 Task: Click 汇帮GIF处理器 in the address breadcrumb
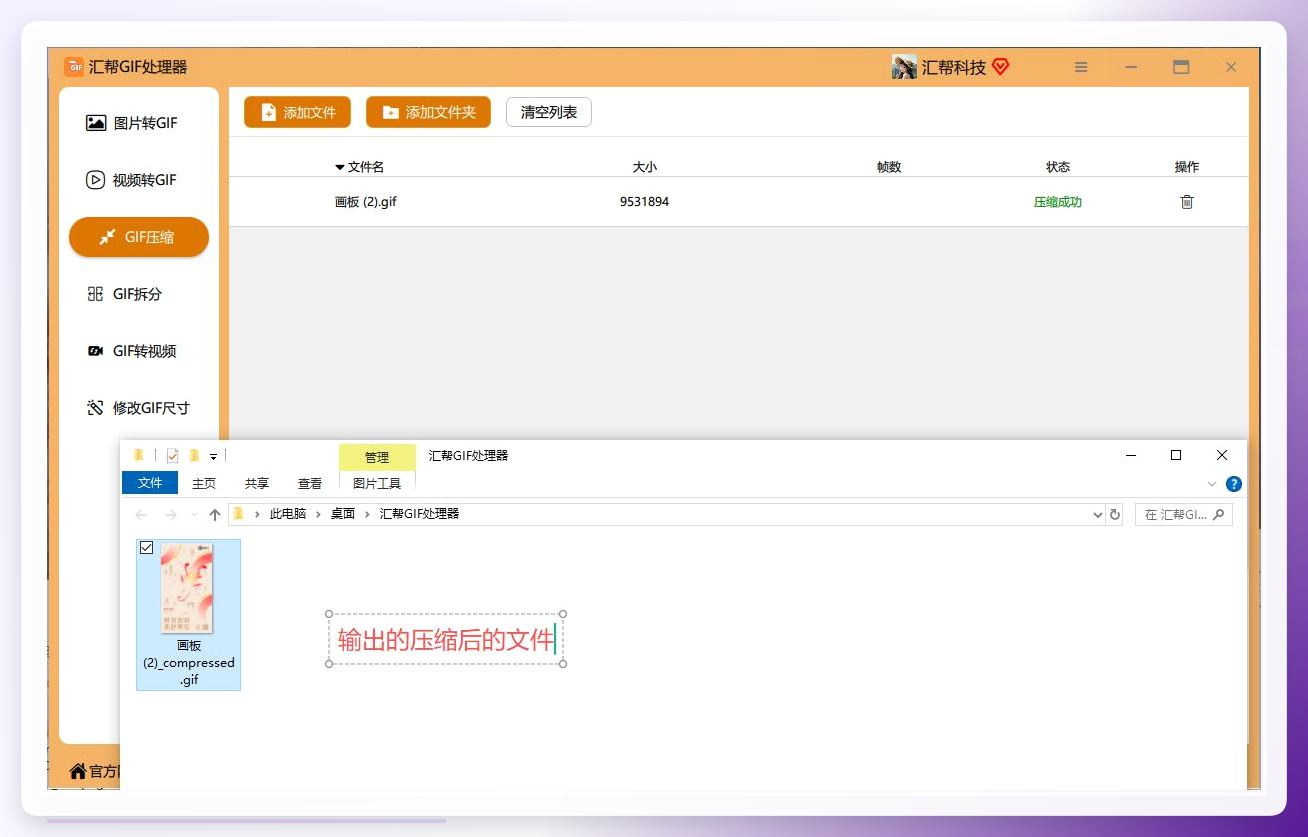[x=419, y=514]
